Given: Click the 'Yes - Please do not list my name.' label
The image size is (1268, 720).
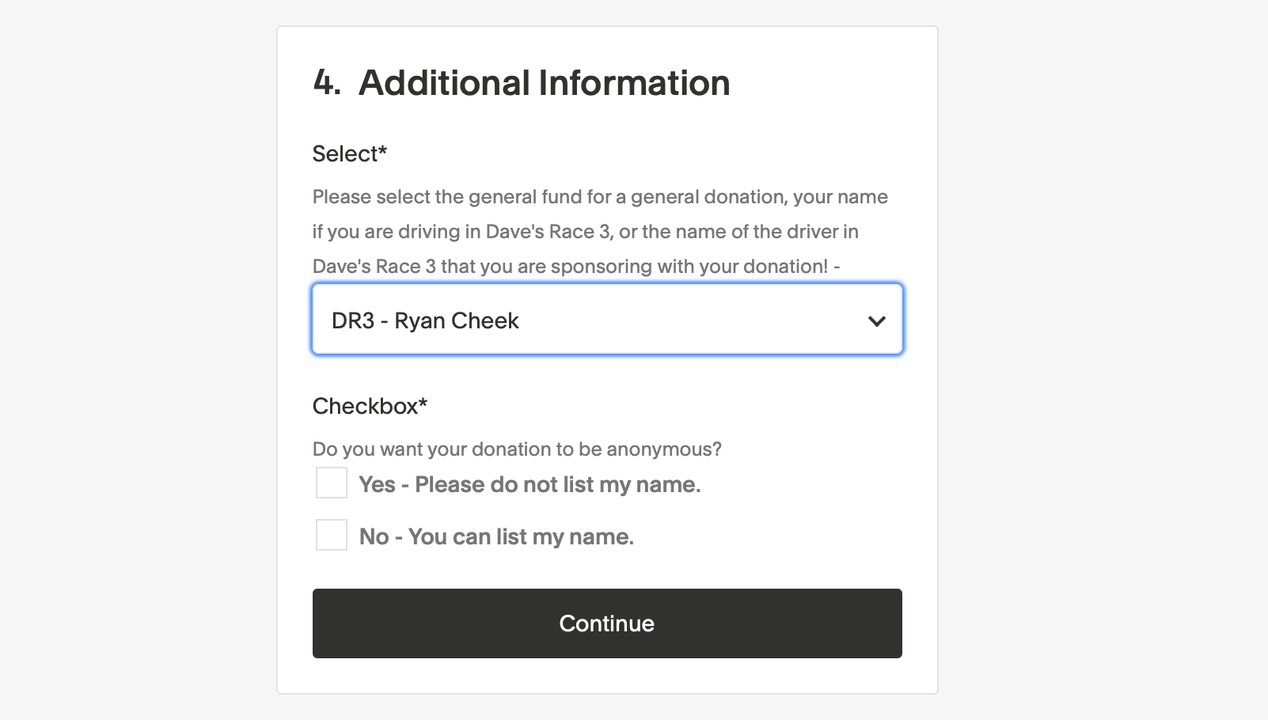Looking at the screenshot, I should [529, 485].
